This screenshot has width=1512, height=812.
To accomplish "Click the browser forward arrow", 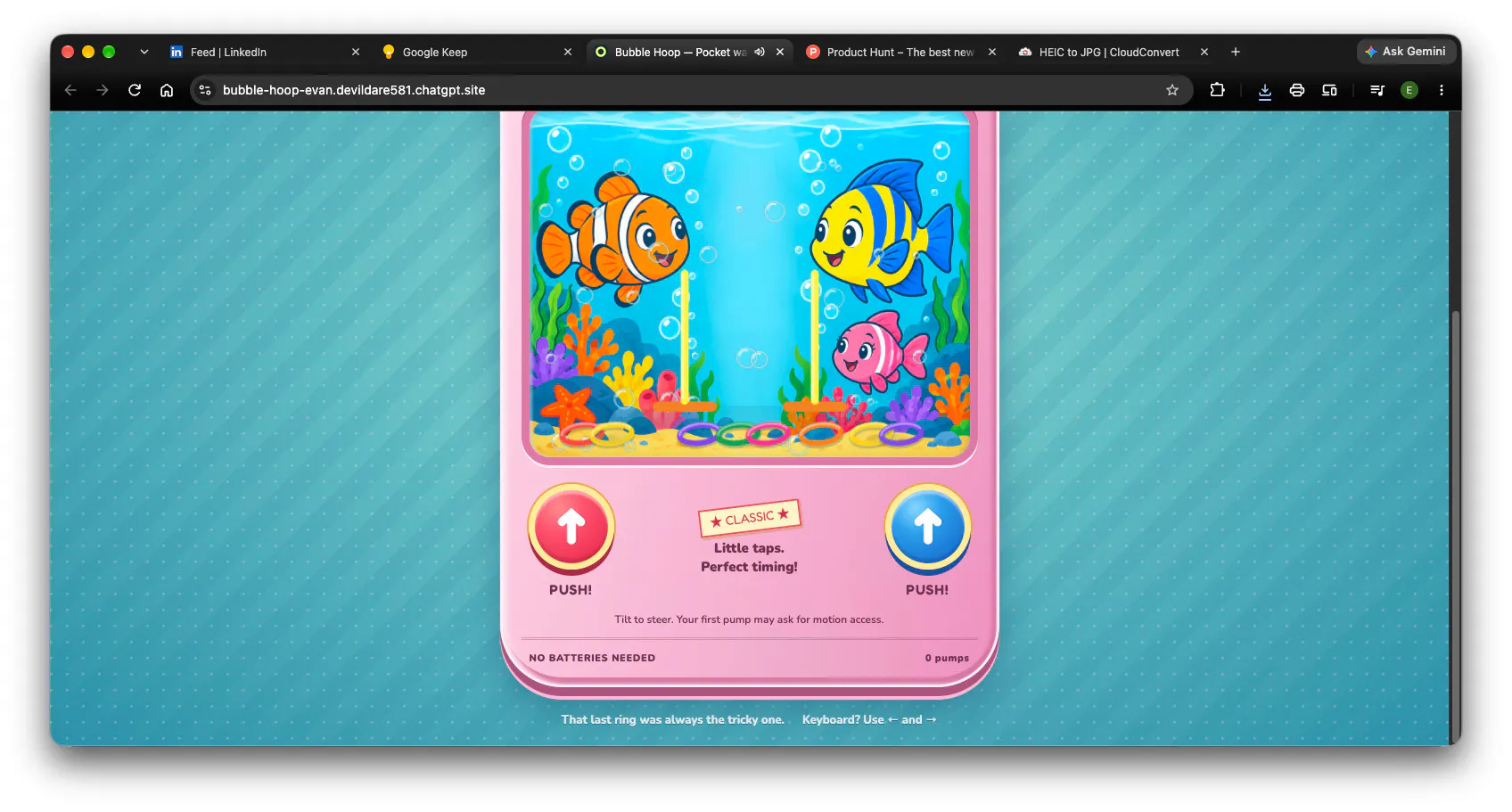I will (x=103, y=90).
